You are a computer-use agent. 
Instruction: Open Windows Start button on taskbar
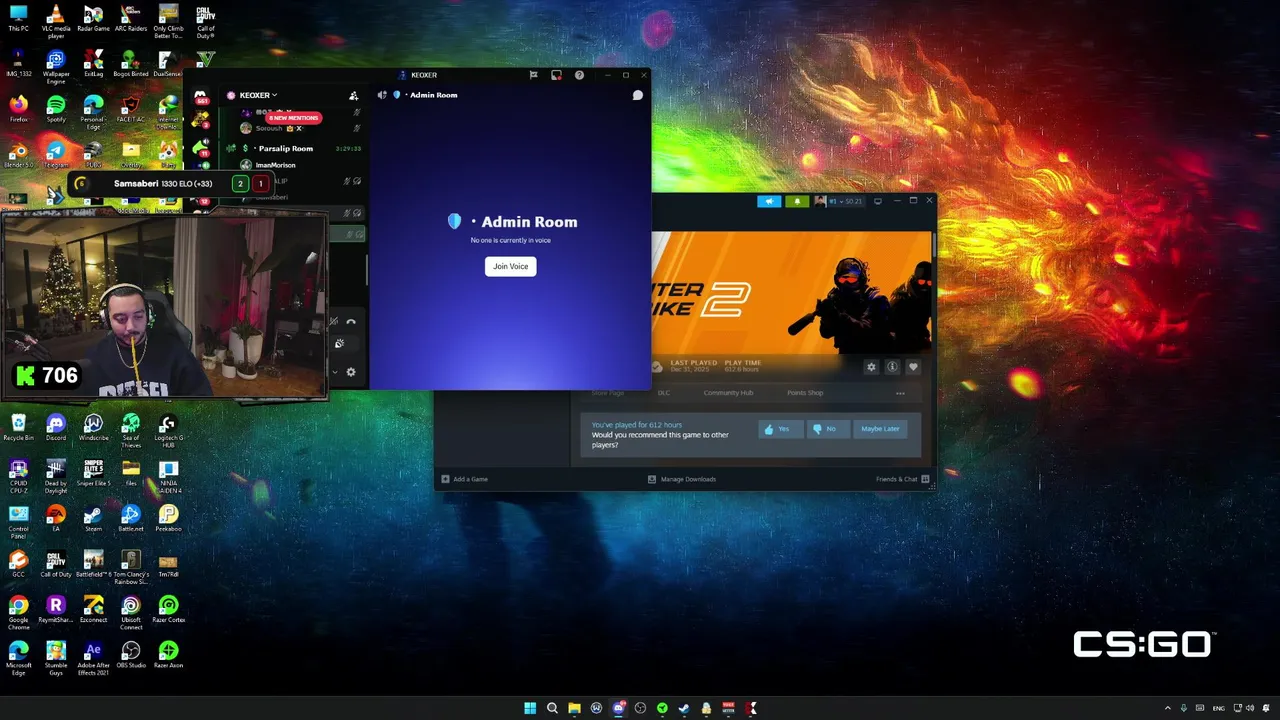[x=530, y=708]
